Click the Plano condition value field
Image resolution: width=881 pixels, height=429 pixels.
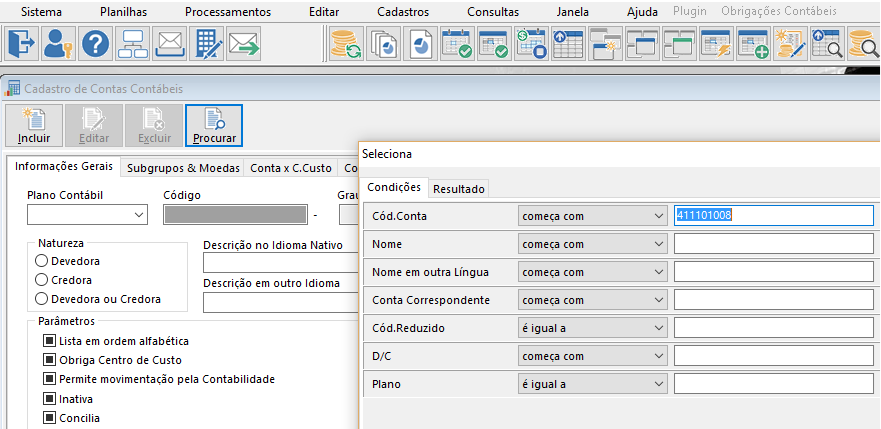click(x=774, y=384)
